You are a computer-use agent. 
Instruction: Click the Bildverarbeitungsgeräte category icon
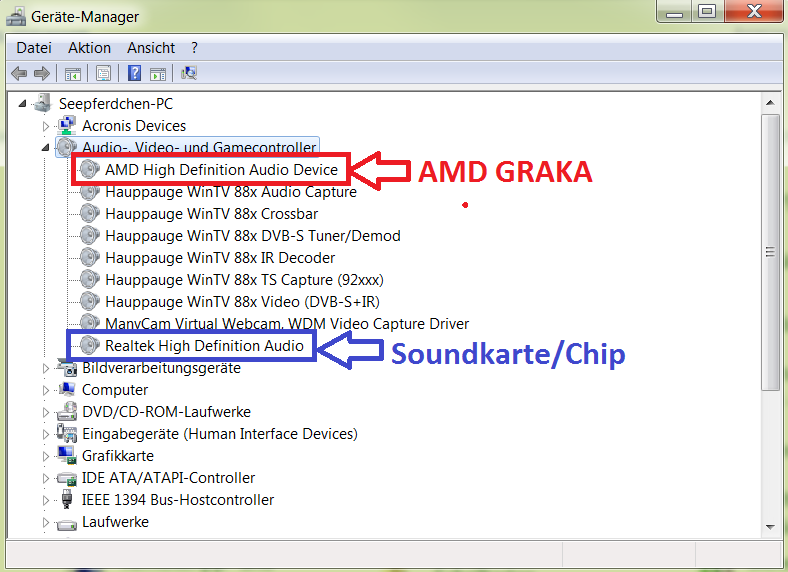pos(66,368)
